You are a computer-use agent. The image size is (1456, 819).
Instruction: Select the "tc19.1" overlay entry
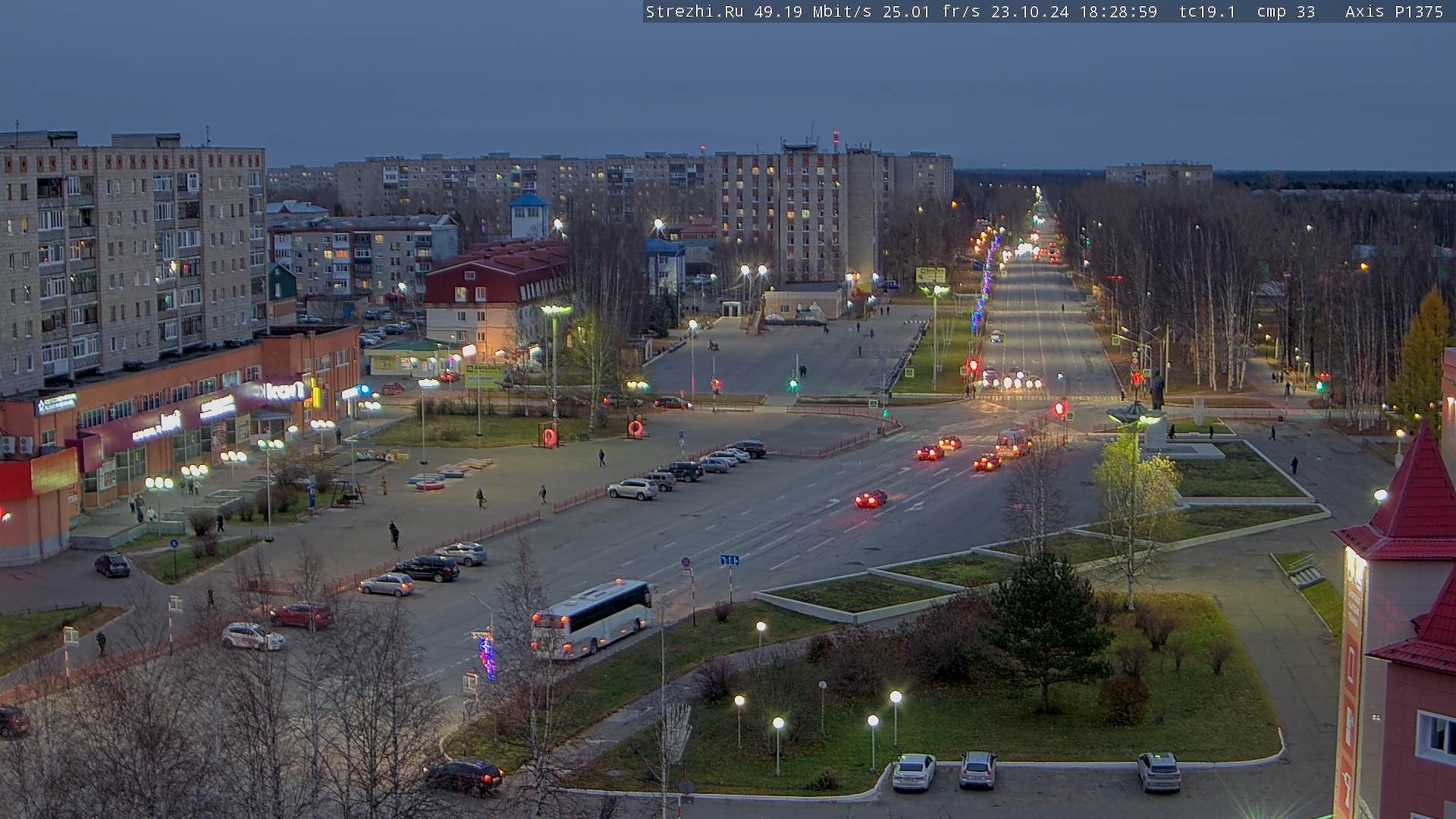point(1207,12)
